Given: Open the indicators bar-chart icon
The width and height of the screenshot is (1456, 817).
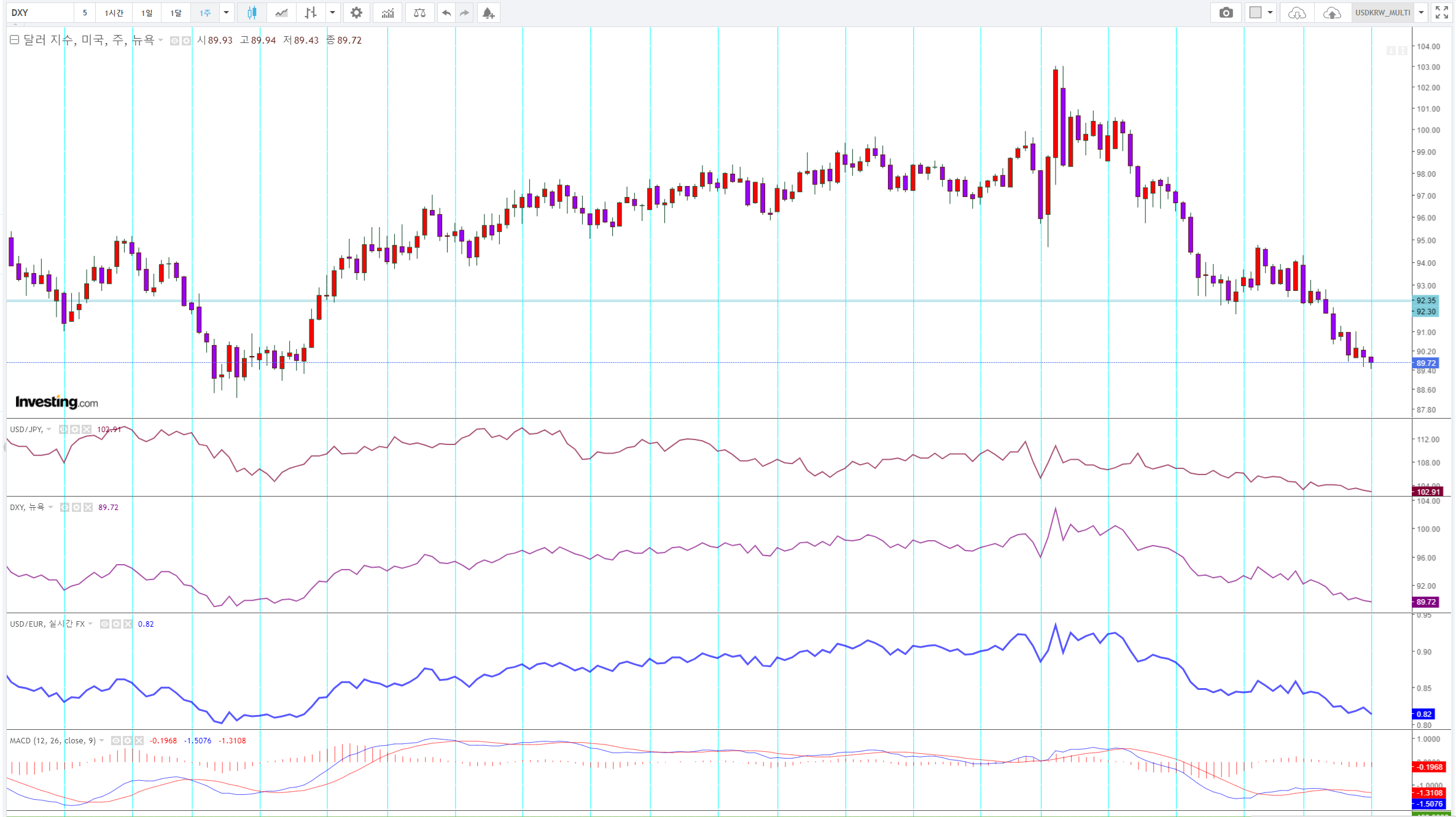Looking at the screenshot, I should tap(387, 13).
